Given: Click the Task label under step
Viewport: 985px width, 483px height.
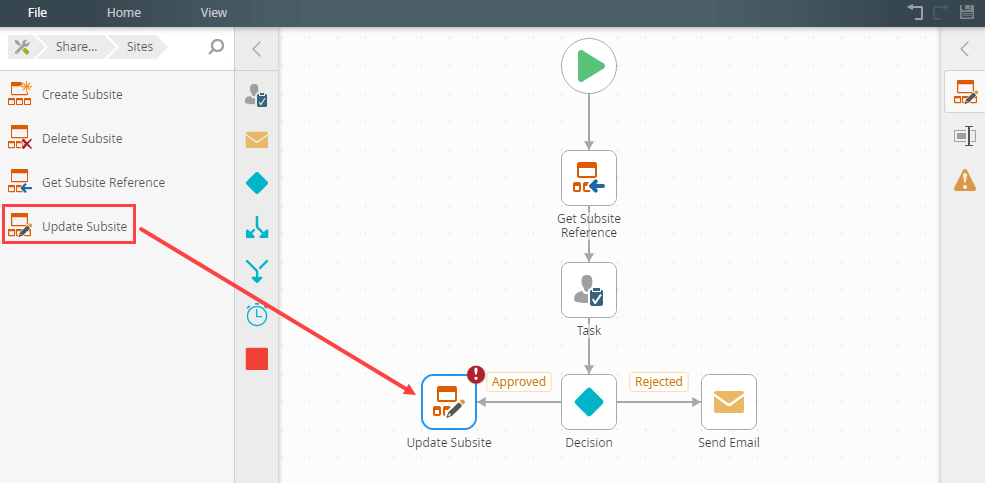Looking at the screenshot, I should tap(589, 330).
